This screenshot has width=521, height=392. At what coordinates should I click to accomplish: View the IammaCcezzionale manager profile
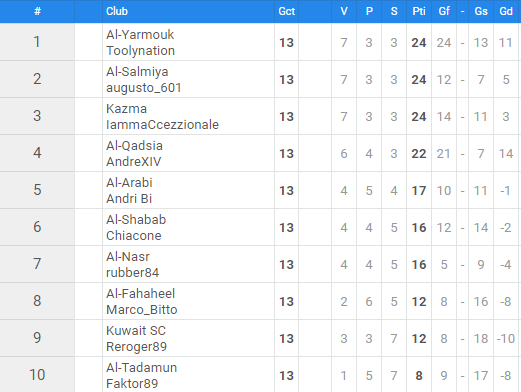[x=162, y=125]
